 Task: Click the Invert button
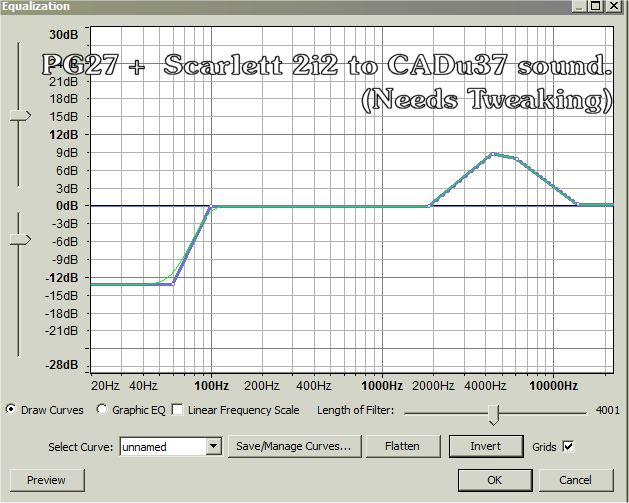(486, 446)
